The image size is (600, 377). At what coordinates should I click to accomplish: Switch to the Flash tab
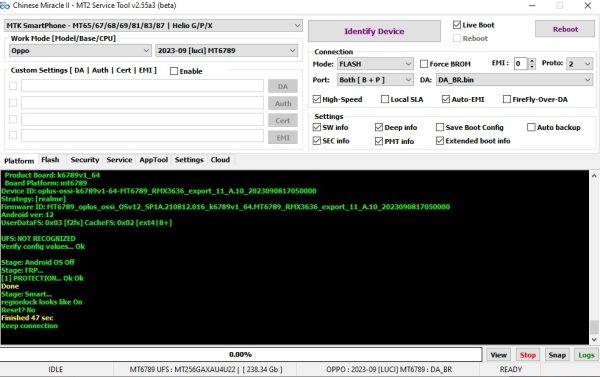pyautogui.click(x=50, y=160)
